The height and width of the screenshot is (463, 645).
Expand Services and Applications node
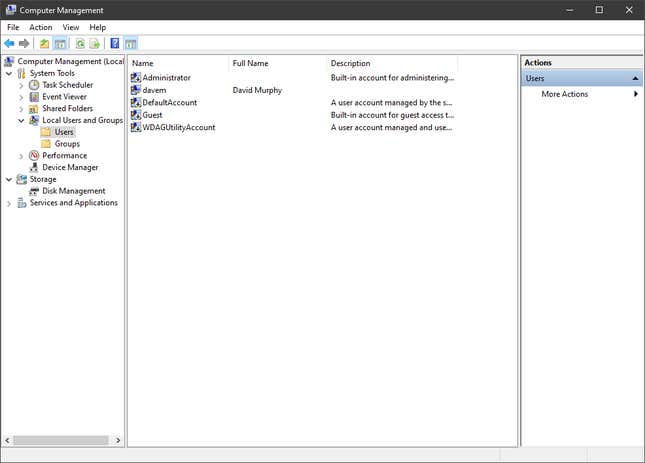point(9,203)
